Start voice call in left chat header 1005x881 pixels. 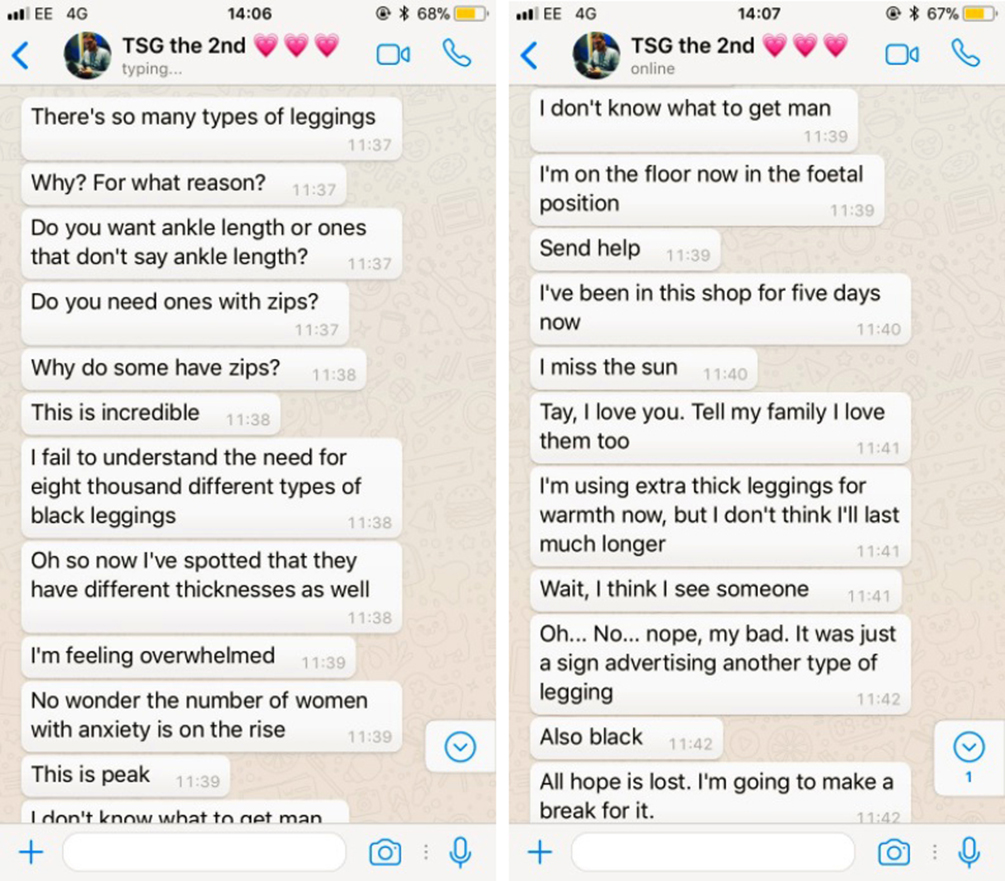tap(457, 54)
